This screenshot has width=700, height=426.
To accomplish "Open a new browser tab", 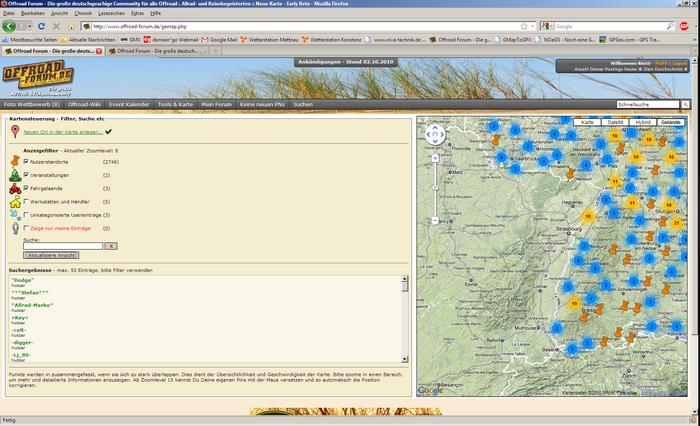I will pos(215,51).
